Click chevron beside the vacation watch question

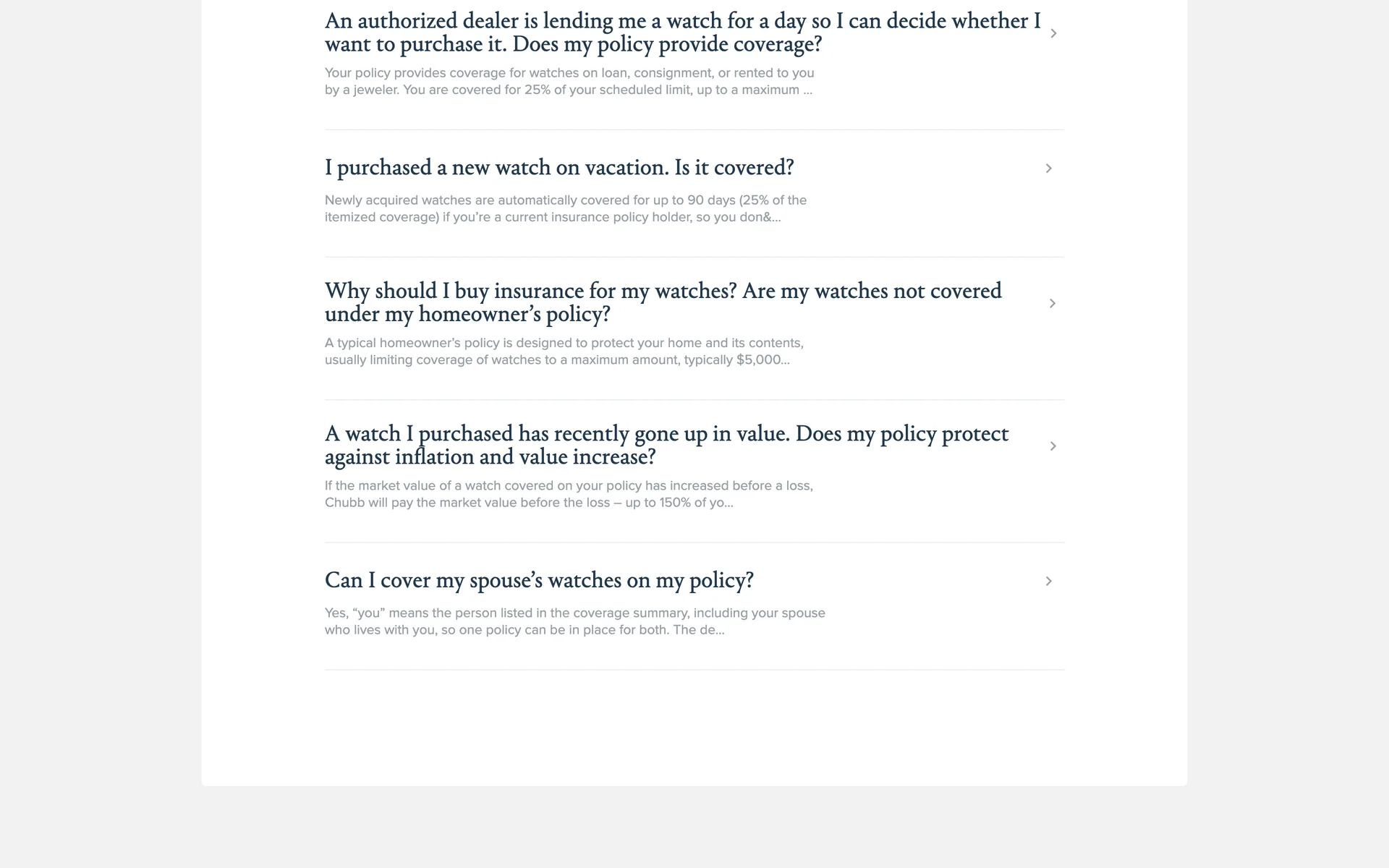[x=1048, y=169]
